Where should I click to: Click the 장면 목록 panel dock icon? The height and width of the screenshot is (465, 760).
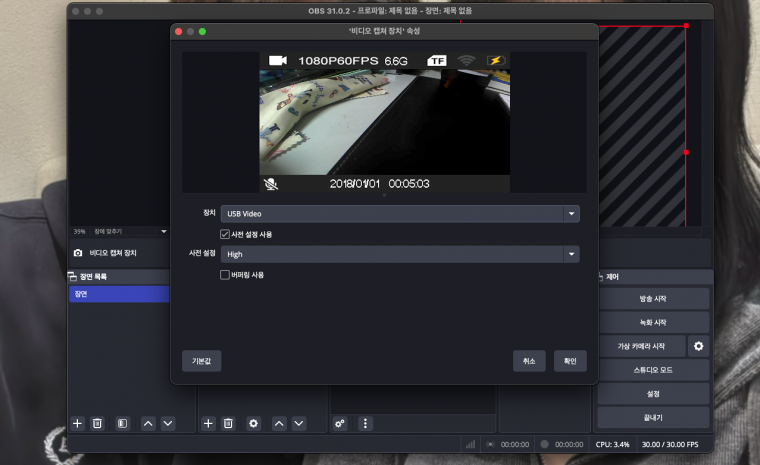(x=72, y=276)
